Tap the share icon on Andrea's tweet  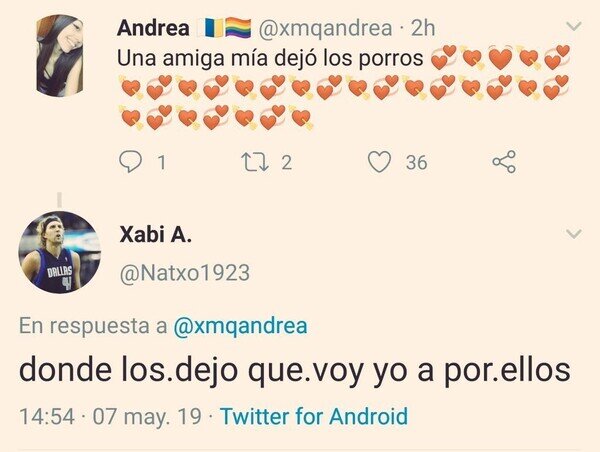tap(504, 162)
